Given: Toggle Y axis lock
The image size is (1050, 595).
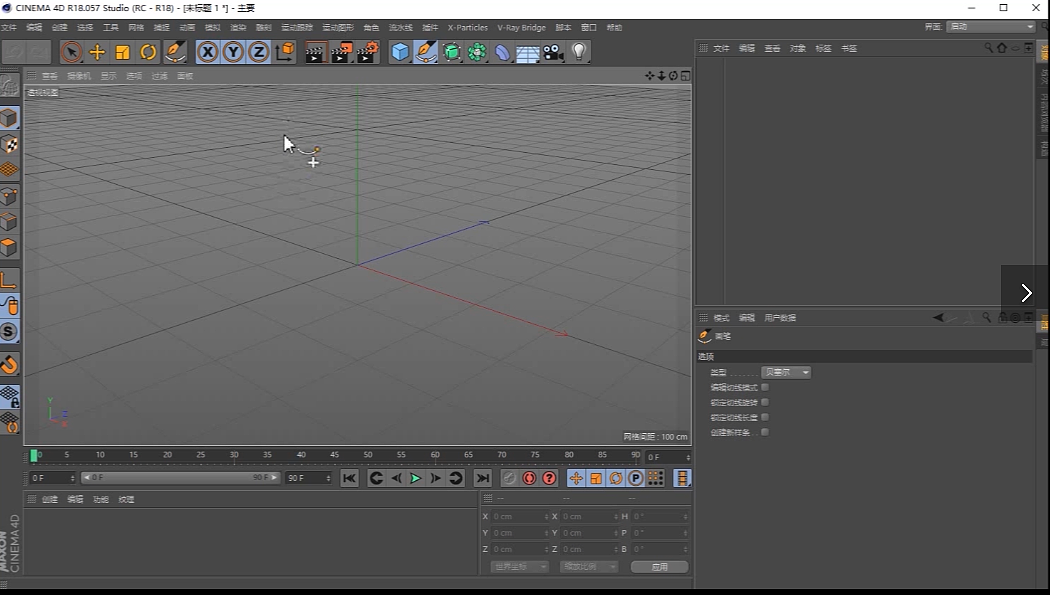Looking at the screenshot, I should tap(233, 52).
